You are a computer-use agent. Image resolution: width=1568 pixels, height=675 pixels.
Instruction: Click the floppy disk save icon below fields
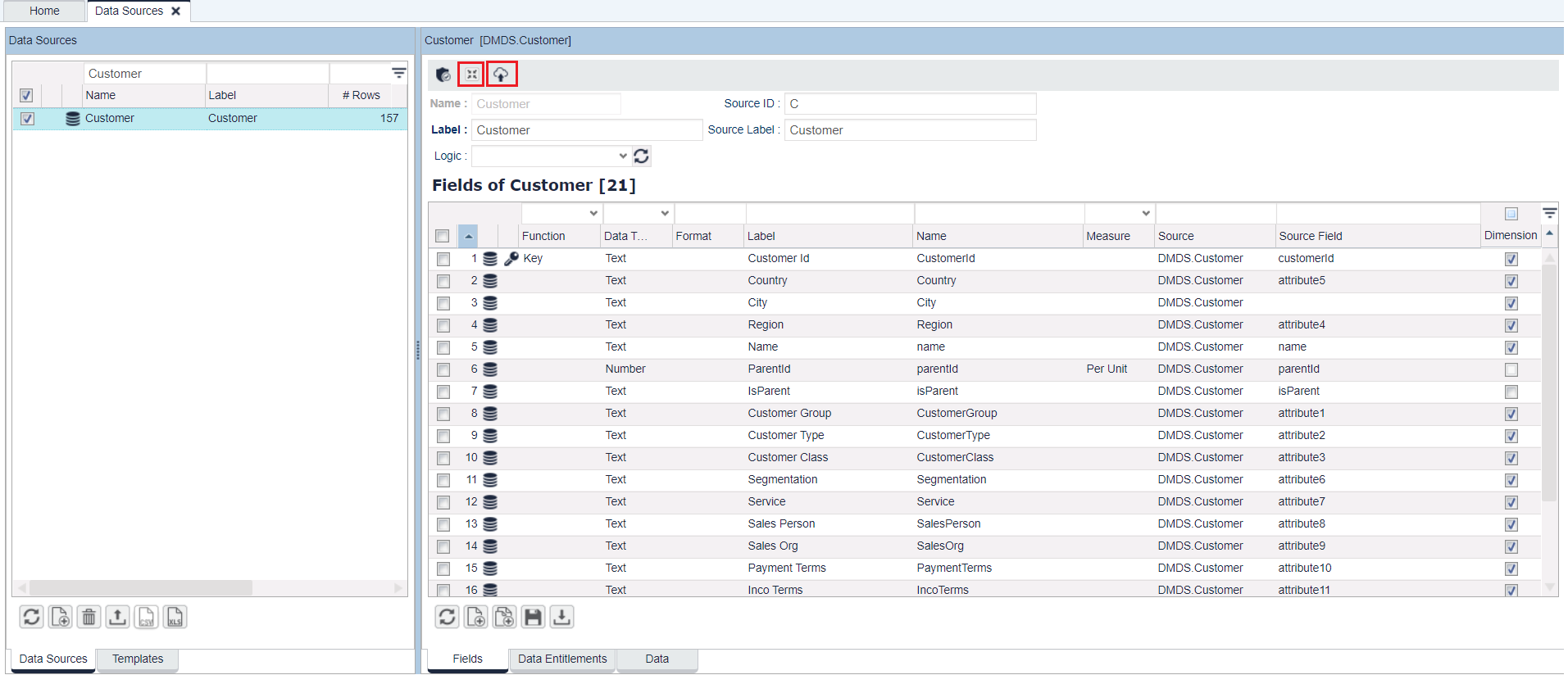point(533,617)
